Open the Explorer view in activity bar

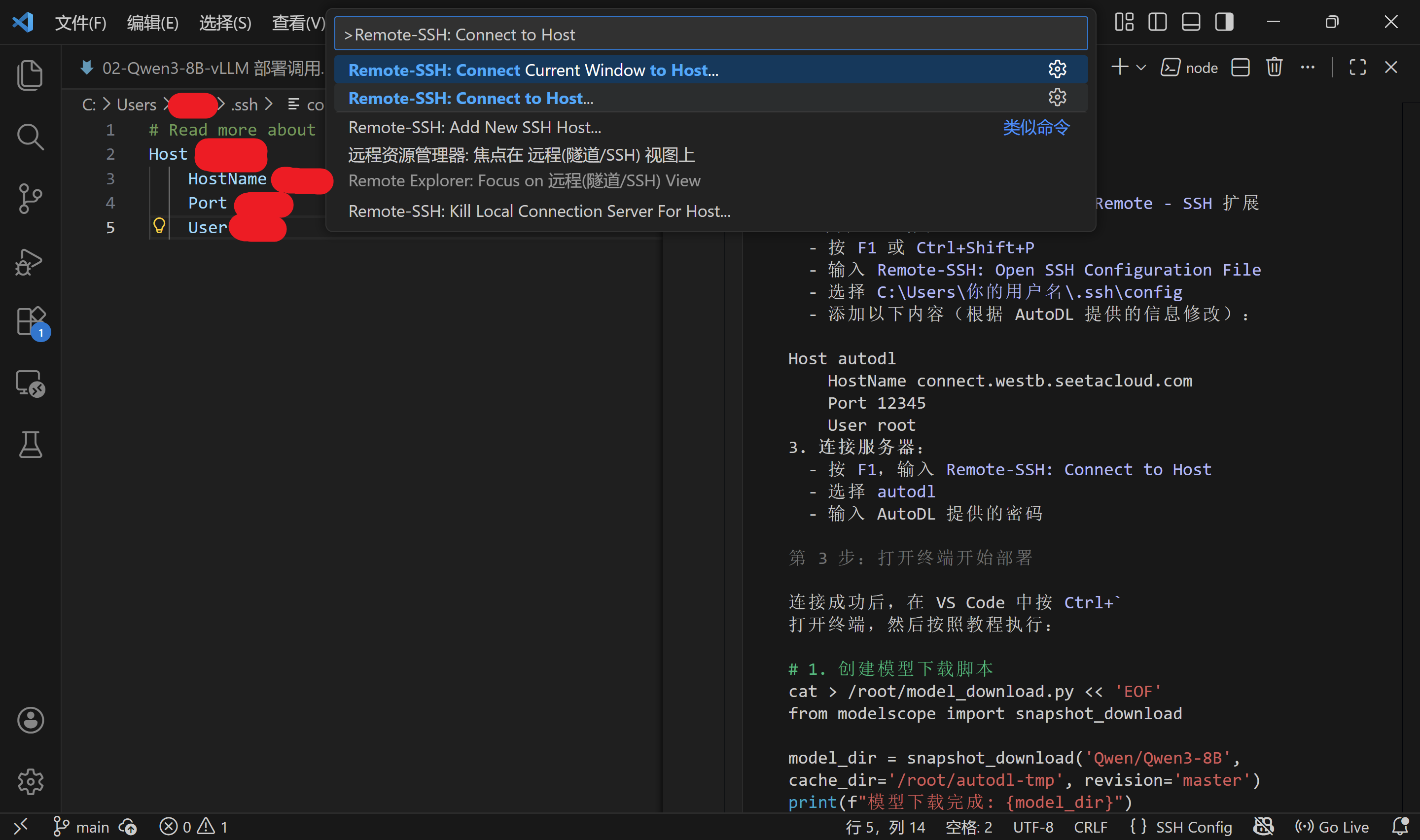click(x=30, y=75)
